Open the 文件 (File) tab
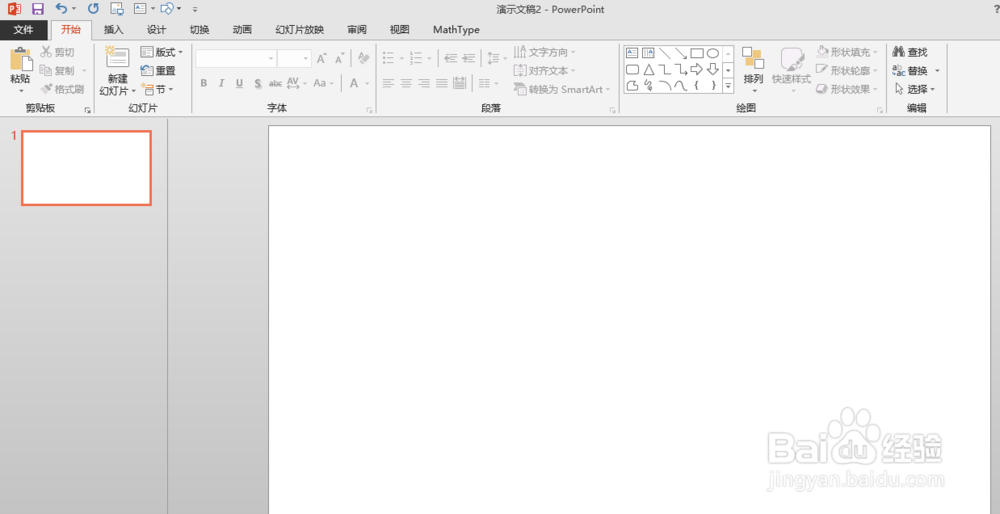Viewport: 1000px width, 514px height. coord(24,29)
